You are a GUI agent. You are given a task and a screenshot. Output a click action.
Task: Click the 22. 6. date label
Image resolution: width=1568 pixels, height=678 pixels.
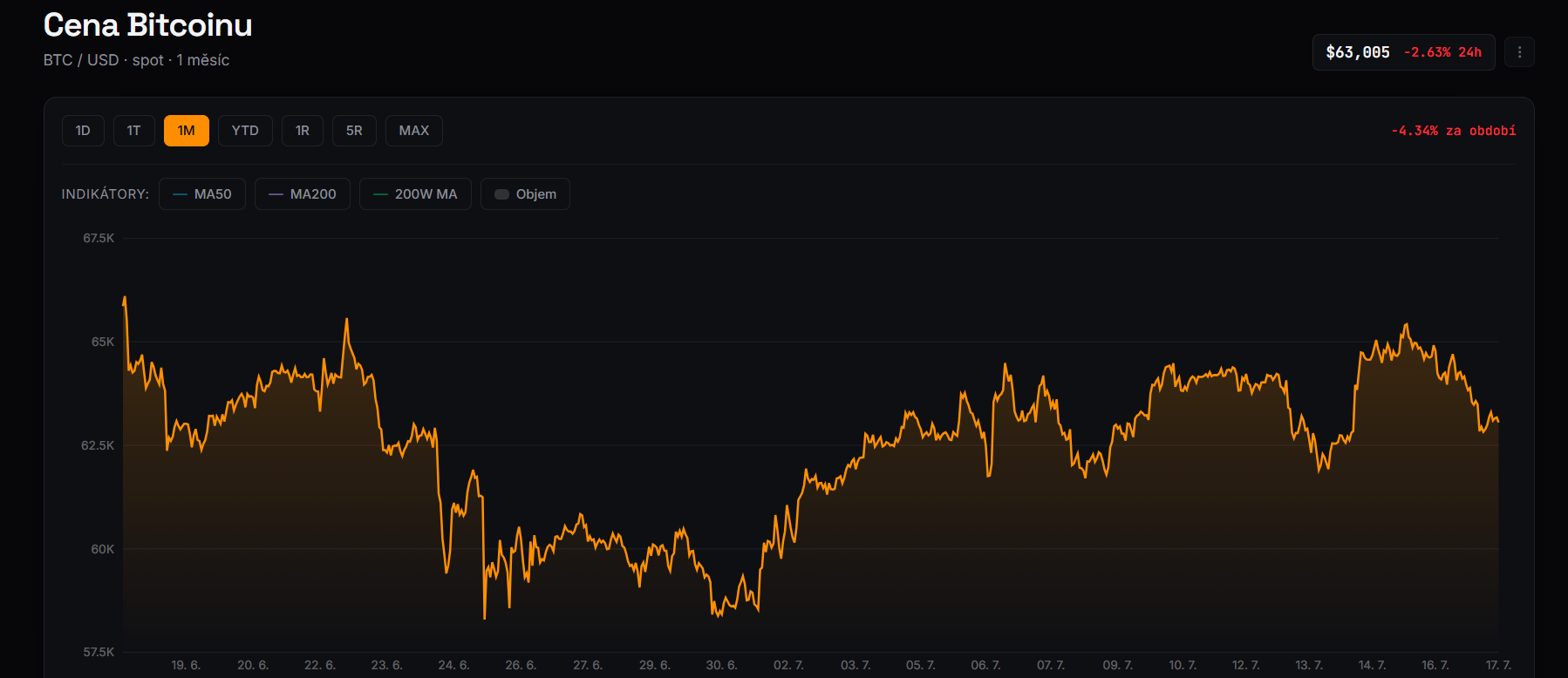pos(320,665)
